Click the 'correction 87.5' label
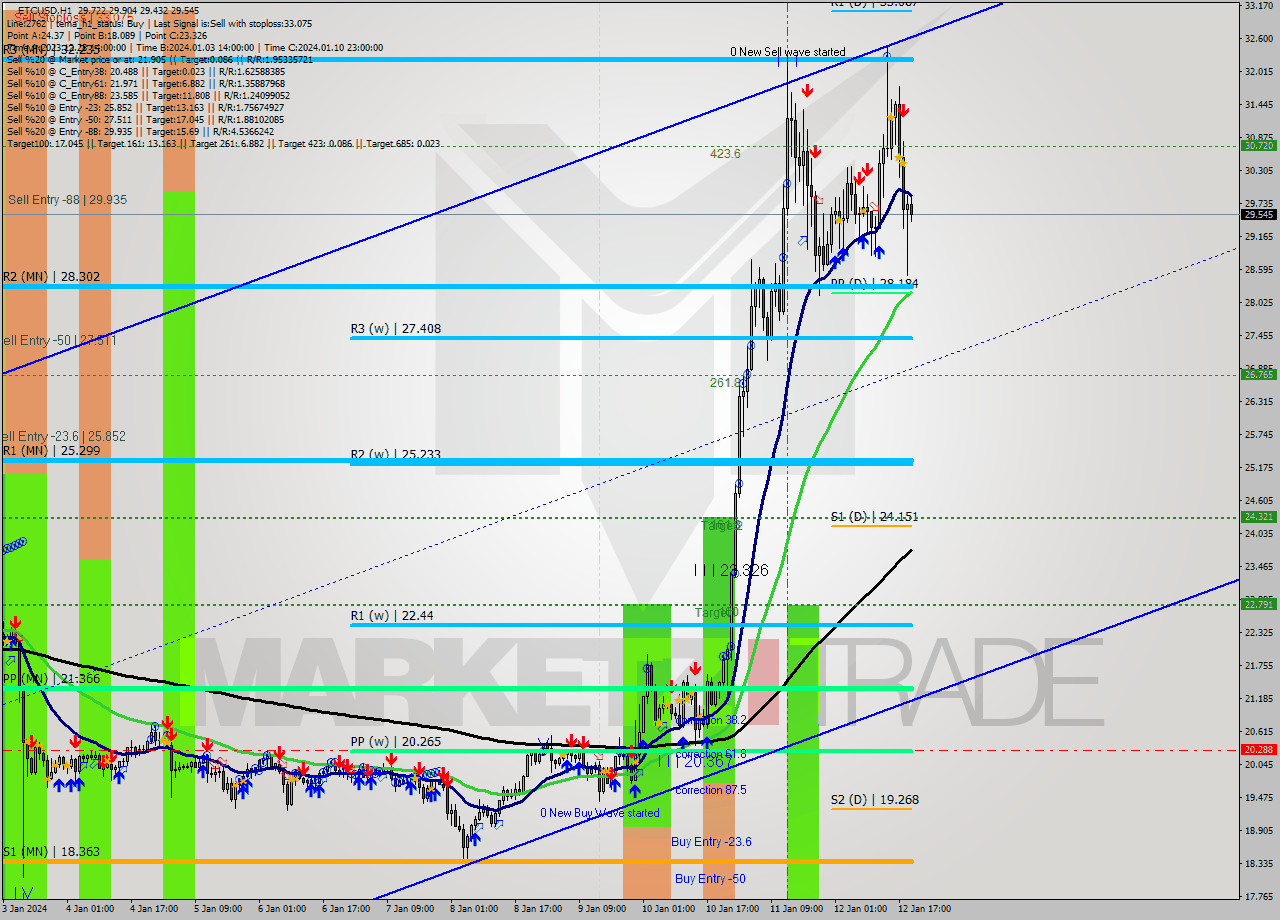This screenshot has width=1280, height=920. [x=710, y=790]
